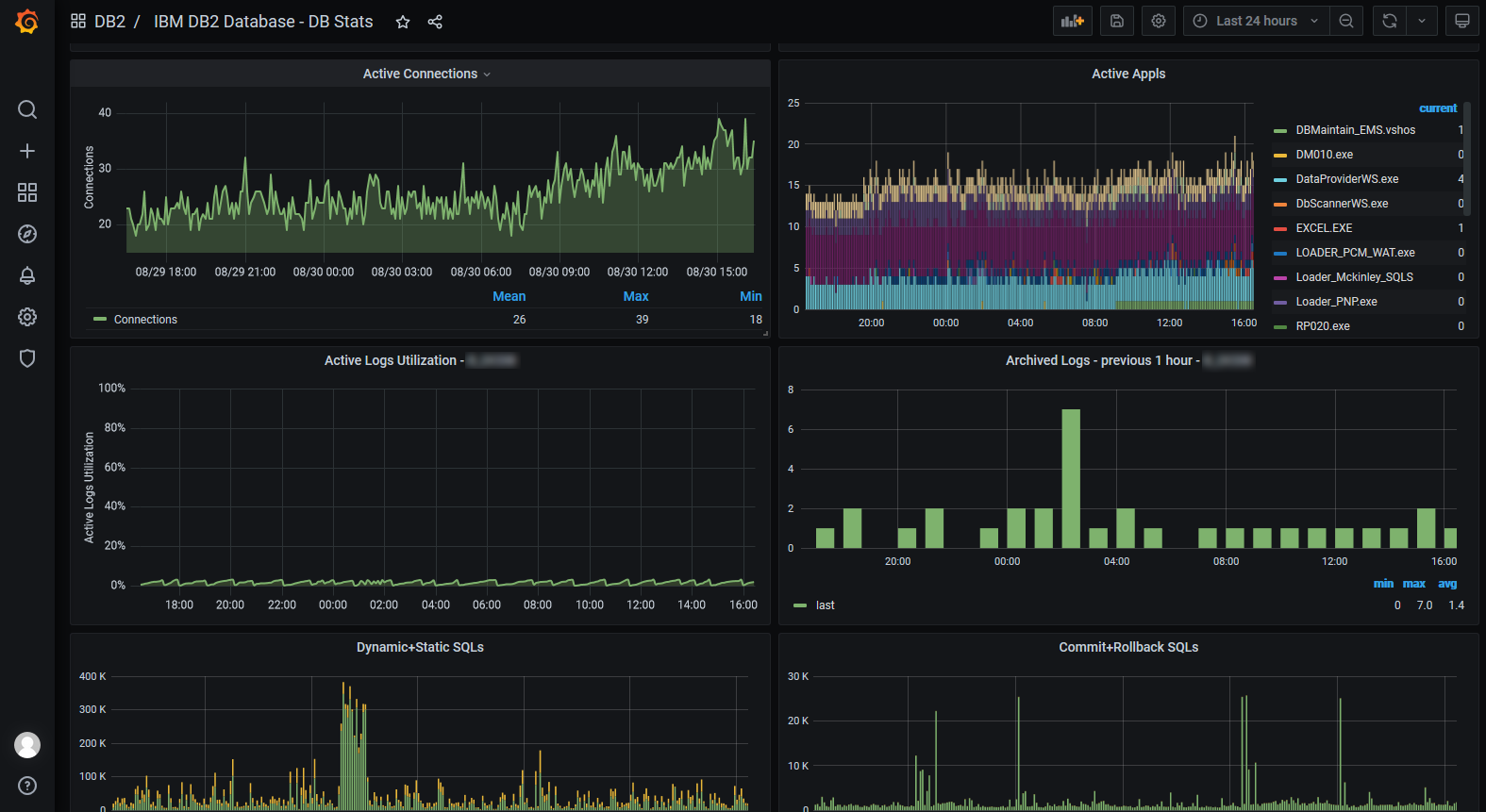Image resolution: width=1486 pixels, height=812 pixels.
Task: Change color of the Connections legend swatch
Action: [100, 320]
